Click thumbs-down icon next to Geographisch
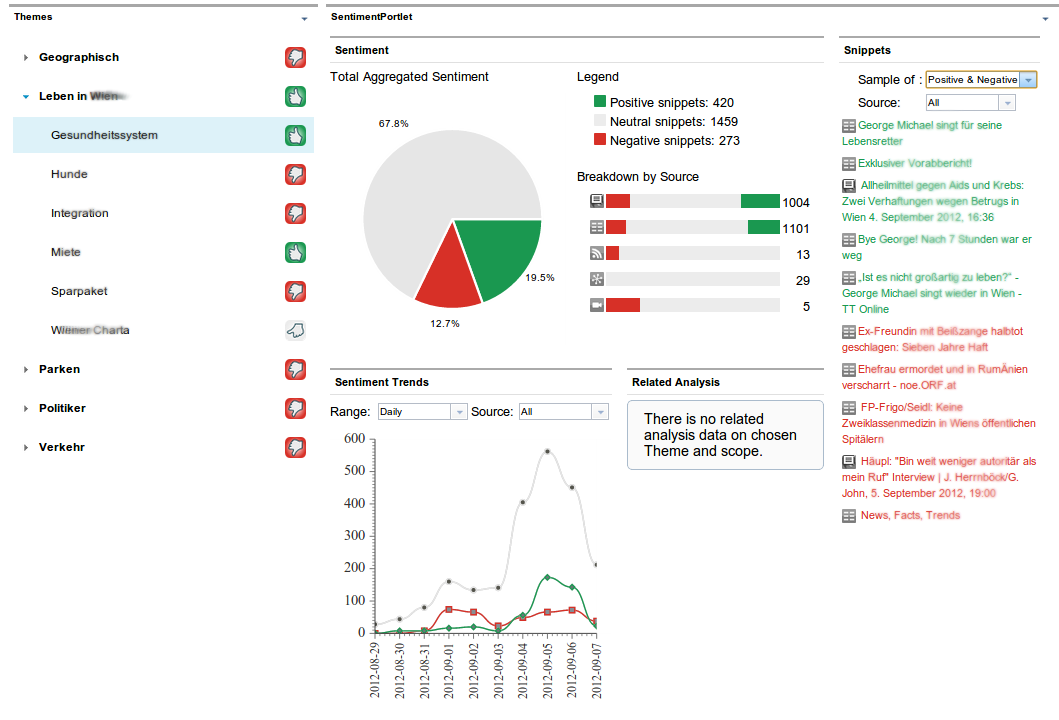This screenshot has height=720, width=1059. pyautogui.click(x=295, y=57)
